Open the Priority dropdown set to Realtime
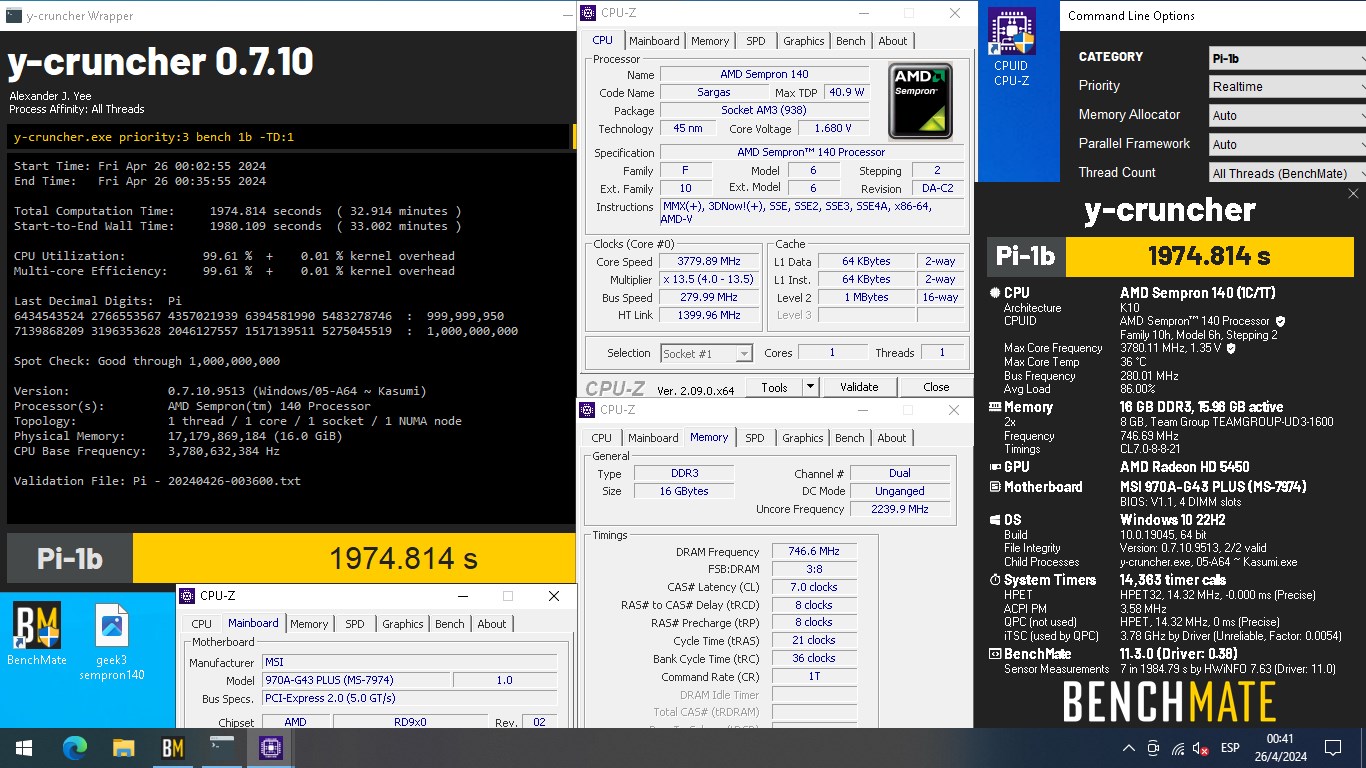 (1287, 87)
